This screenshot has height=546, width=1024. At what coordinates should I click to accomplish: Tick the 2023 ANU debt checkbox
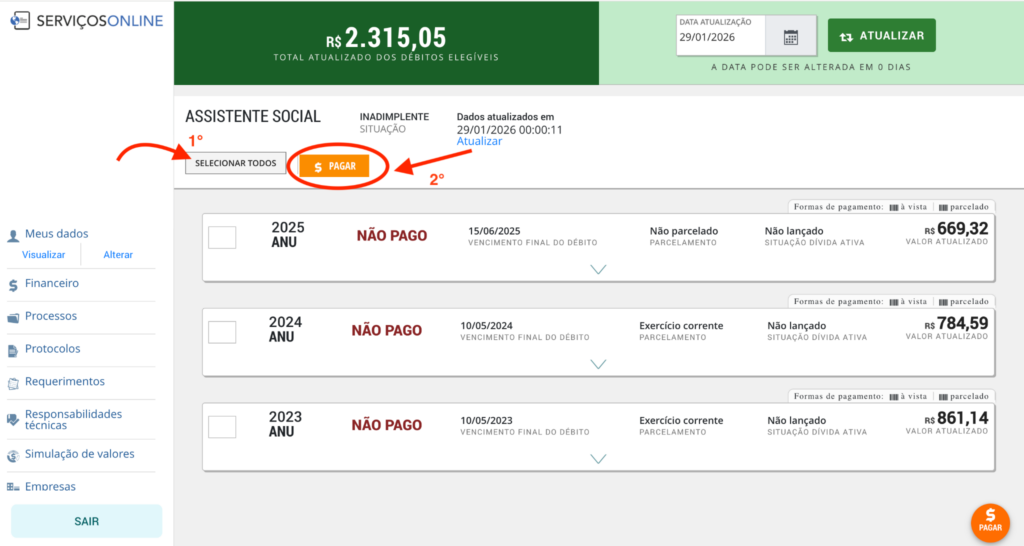pyautogui.click(x=222, y=426)
